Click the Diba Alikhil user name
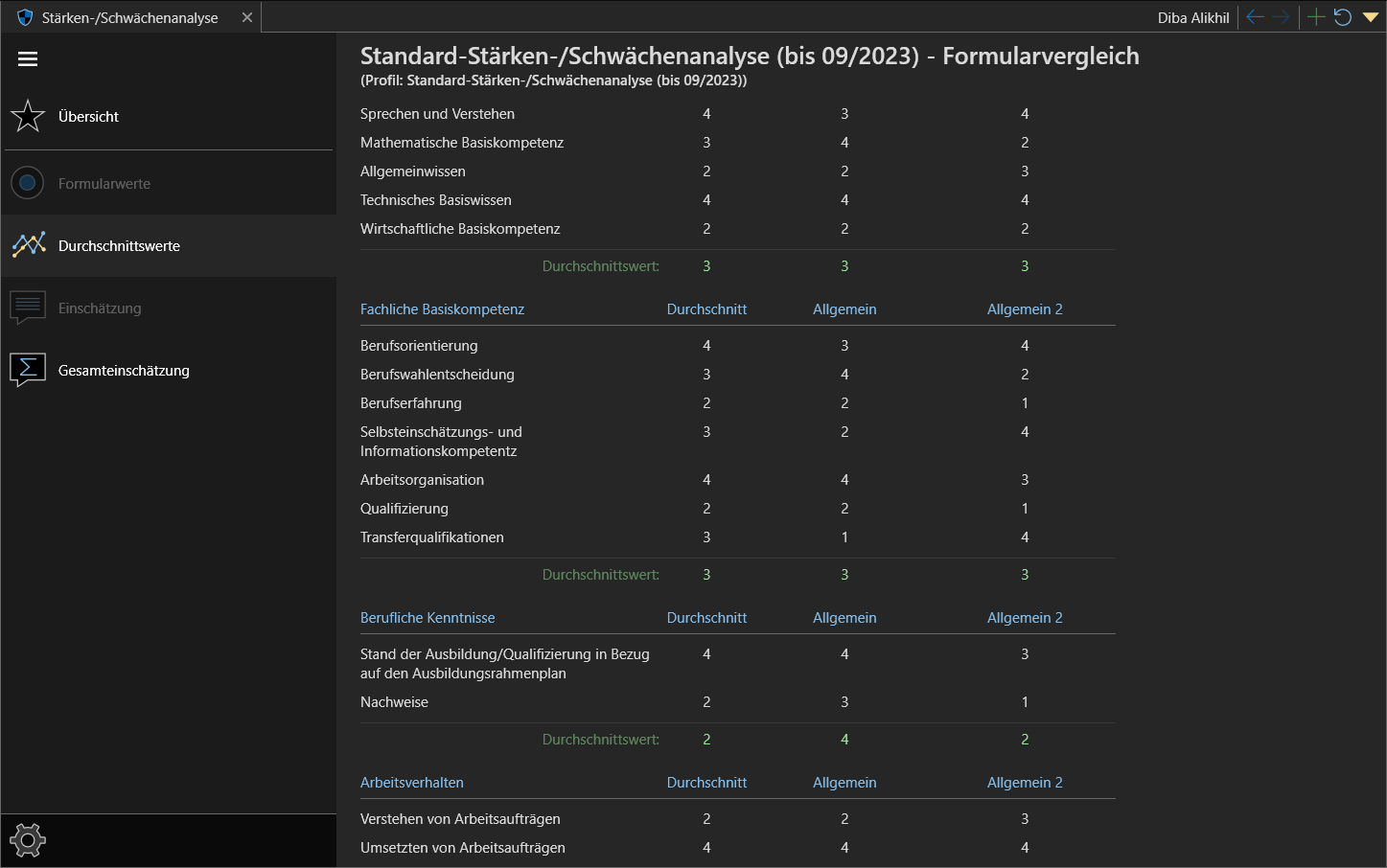 1192,18
